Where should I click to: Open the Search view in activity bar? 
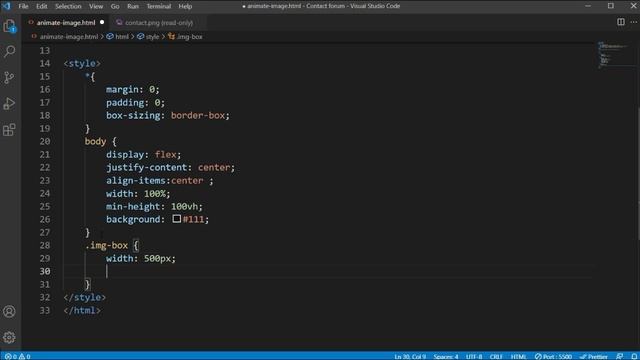pos(9,51)
